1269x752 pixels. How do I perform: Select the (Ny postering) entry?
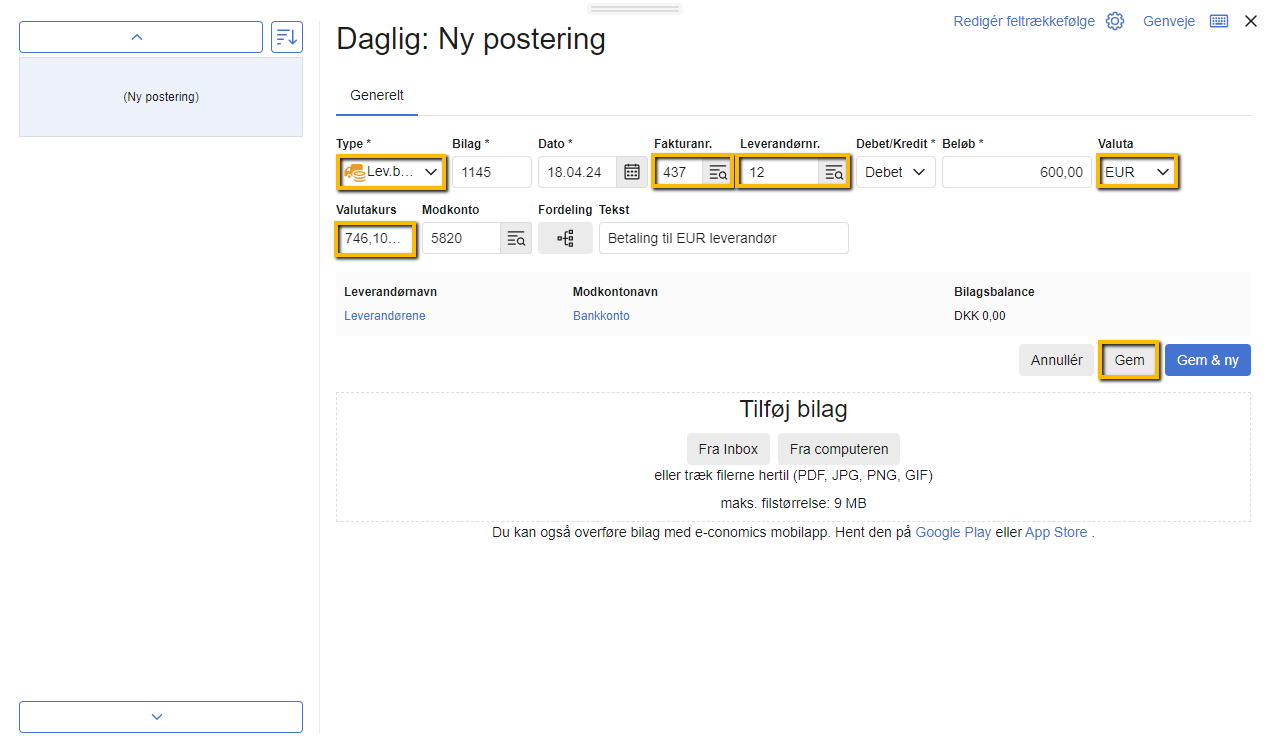point(161,97)
